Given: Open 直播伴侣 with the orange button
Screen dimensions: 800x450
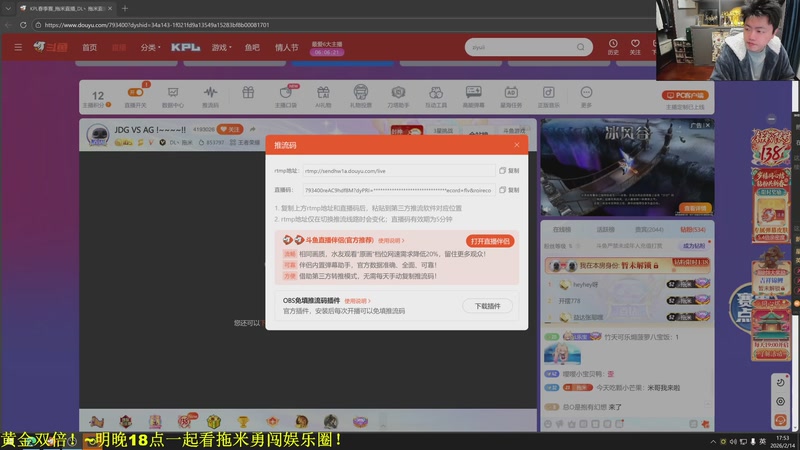Looking at the screenshot, I should point(490,241).
